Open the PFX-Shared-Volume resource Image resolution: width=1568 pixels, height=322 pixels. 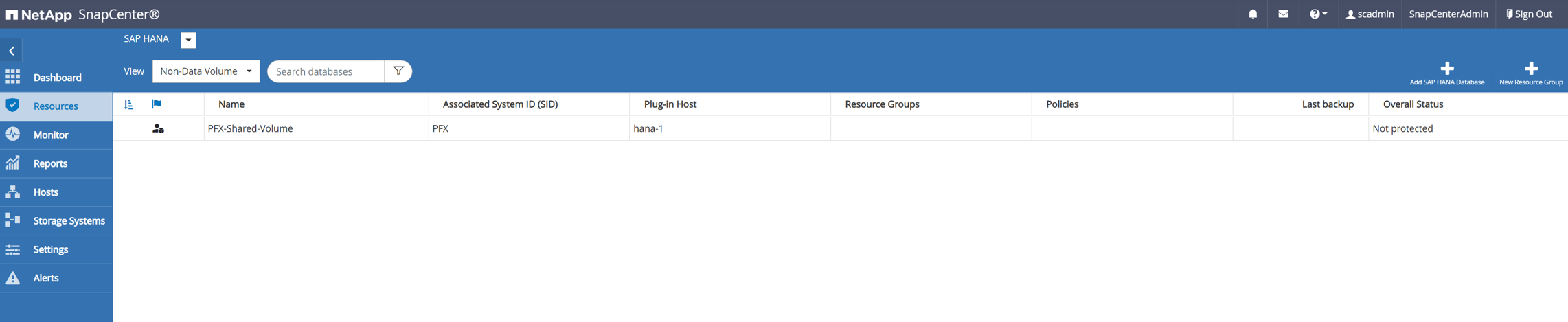point(250,128)
